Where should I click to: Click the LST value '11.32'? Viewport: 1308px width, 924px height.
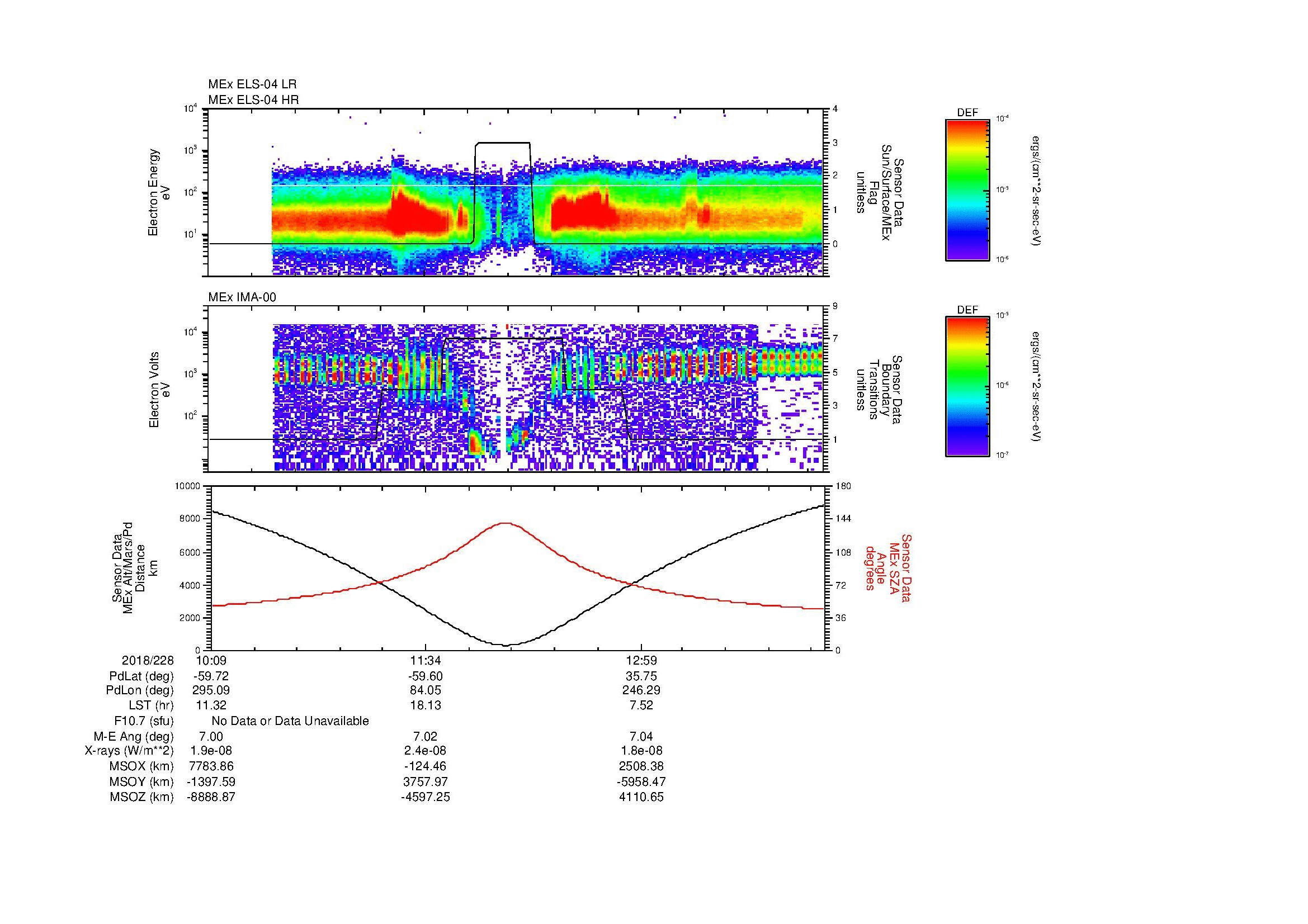(211, 705)
